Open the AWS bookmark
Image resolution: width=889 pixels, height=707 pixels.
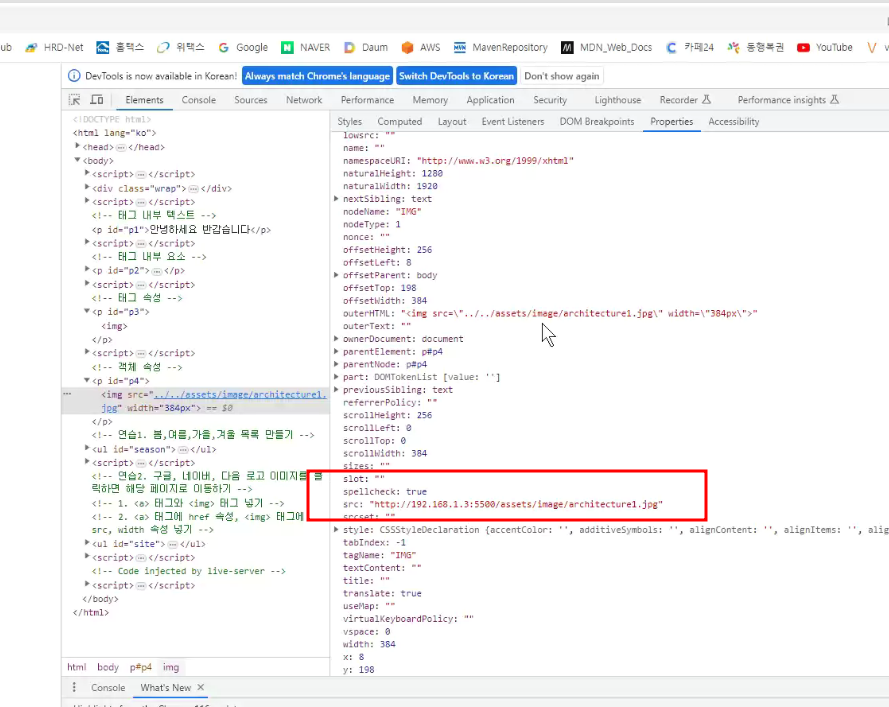[x=421, y=48]
